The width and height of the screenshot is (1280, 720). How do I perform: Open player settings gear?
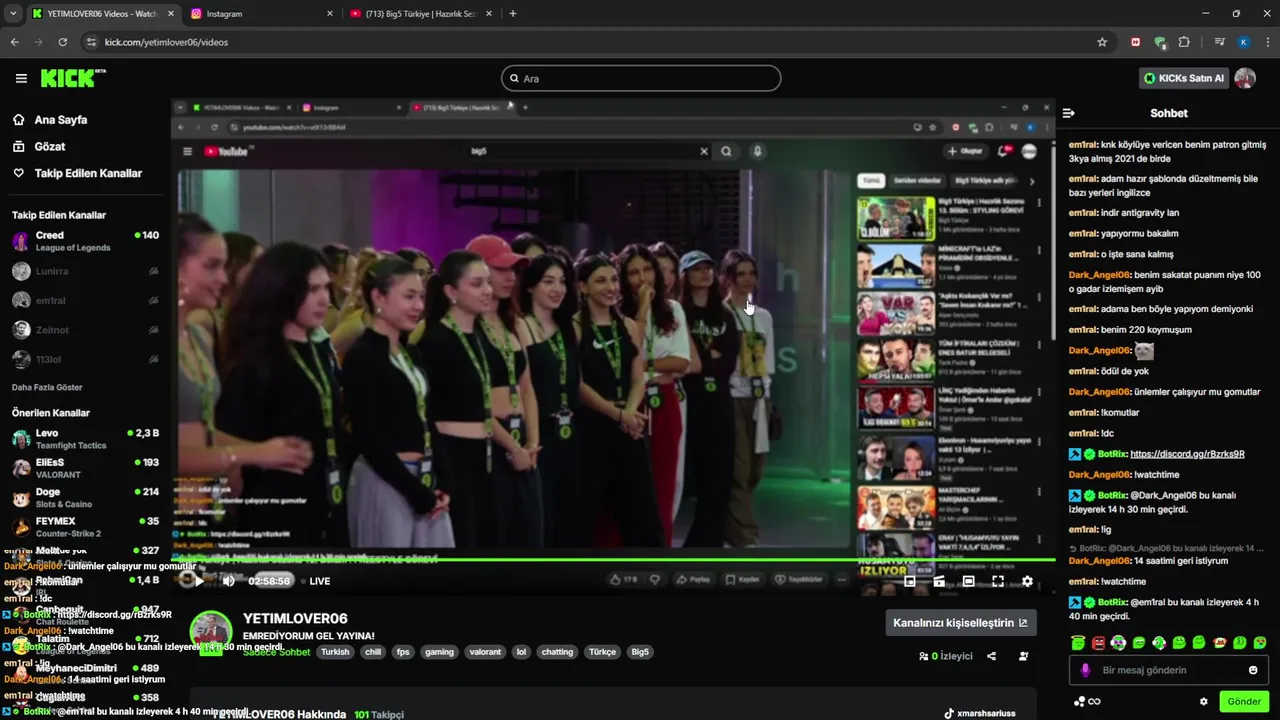(1027, 581)
